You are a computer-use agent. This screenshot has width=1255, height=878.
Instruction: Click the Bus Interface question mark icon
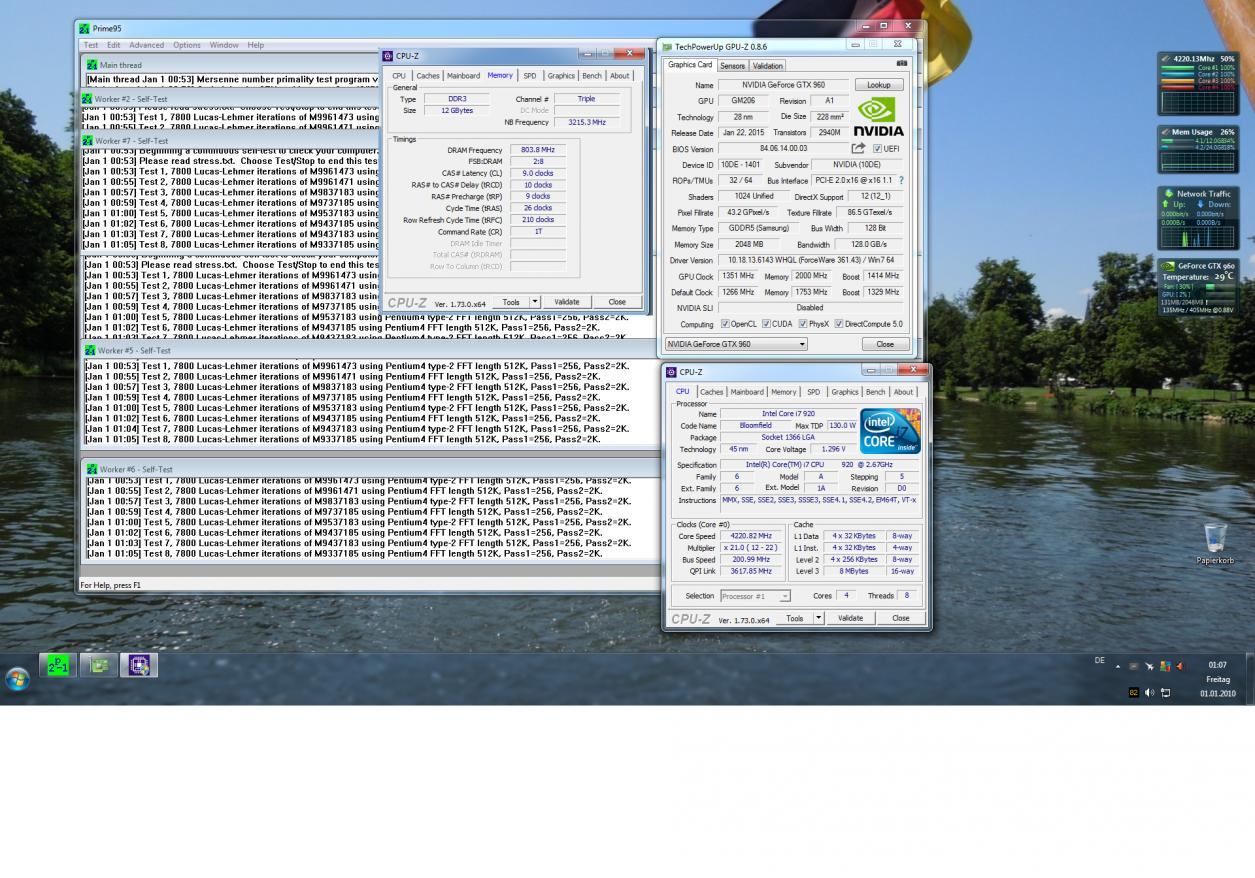(901, 181)
